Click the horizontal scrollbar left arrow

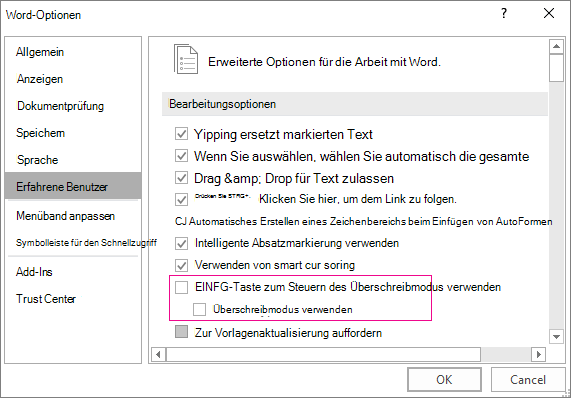pyautogui.click(x=158, y=354)
